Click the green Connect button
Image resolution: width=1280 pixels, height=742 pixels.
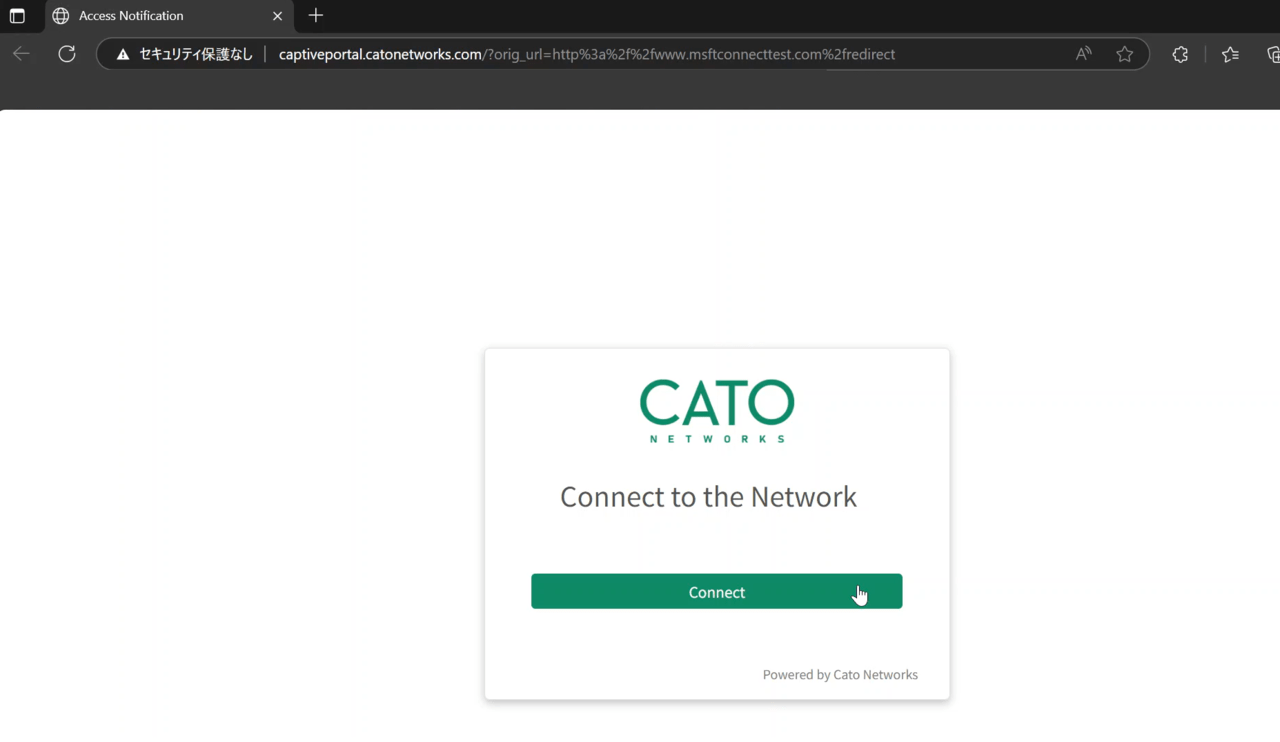tap(716, 591)
